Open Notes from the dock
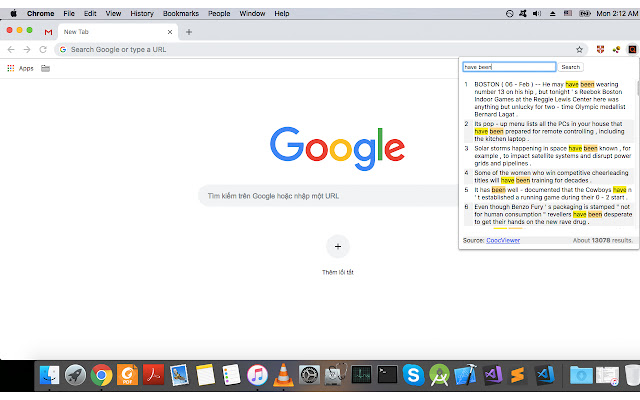 pos(205,375)
